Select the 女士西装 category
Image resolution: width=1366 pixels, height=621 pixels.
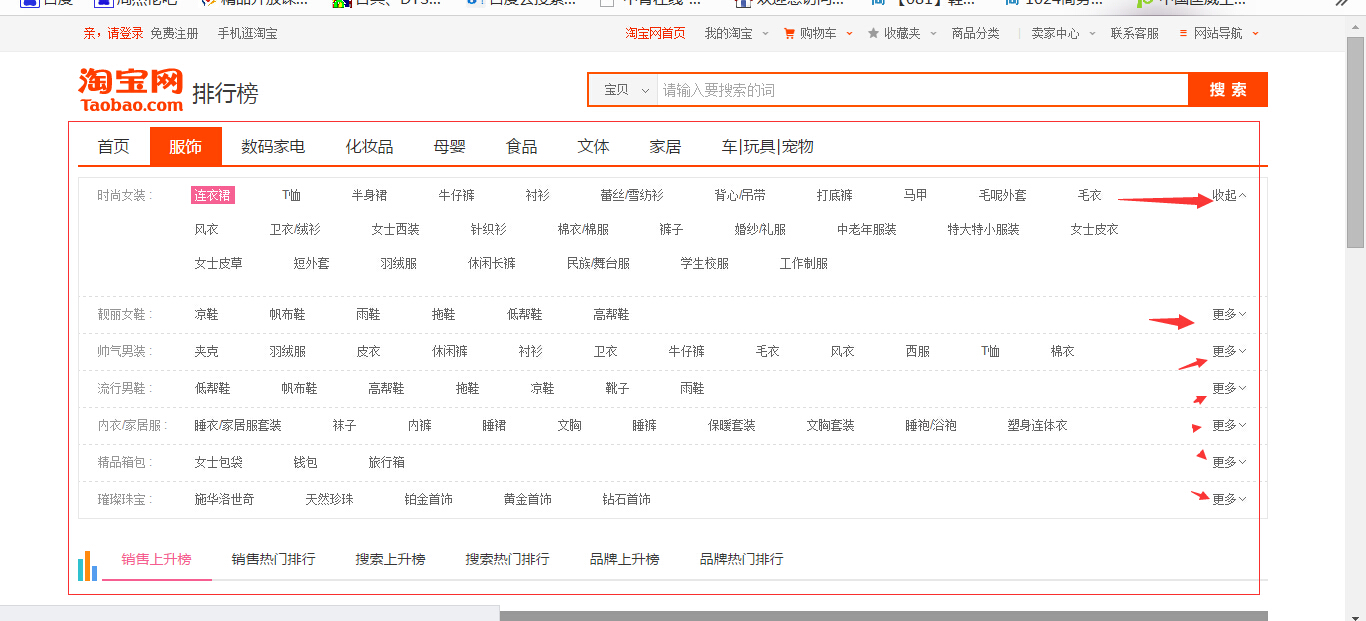coord(395,229)
